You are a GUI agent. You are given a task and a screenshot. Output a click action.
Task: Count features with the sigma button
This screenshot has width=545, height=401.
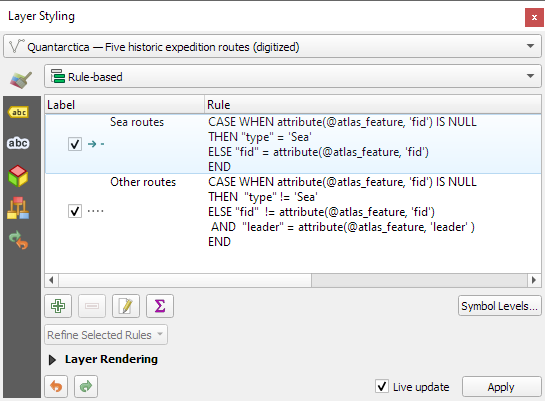[160, 306]
